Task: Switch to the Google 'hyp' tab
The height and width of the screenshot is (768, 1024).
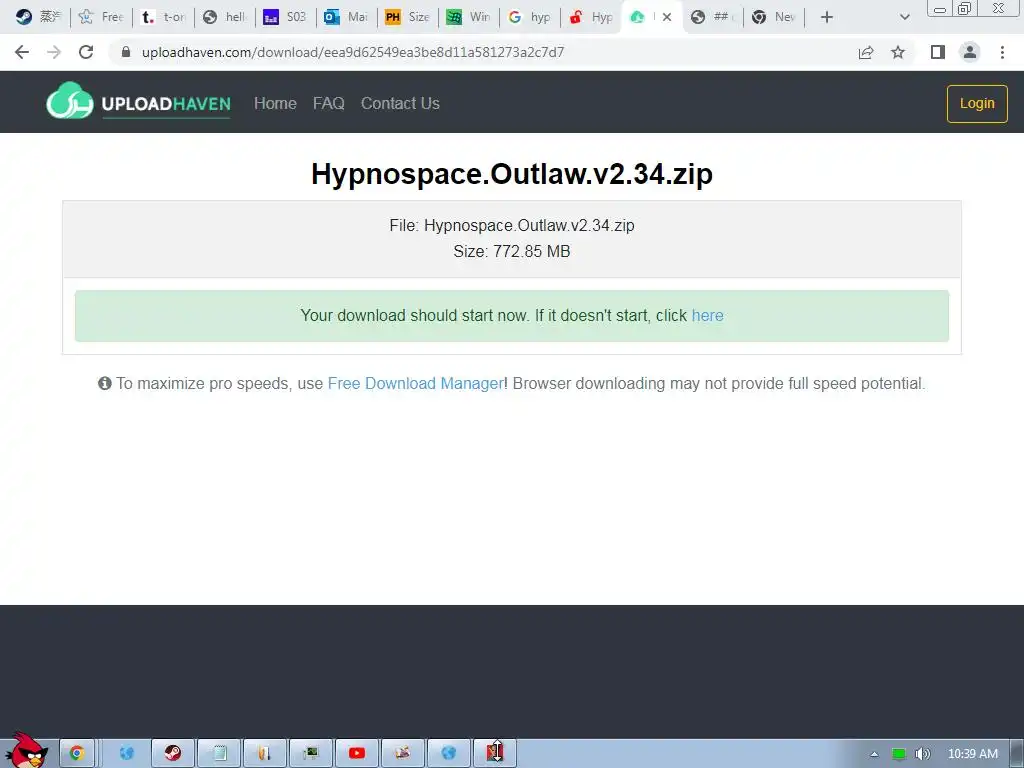Action: pyautogui.click(x=530, y=17)
